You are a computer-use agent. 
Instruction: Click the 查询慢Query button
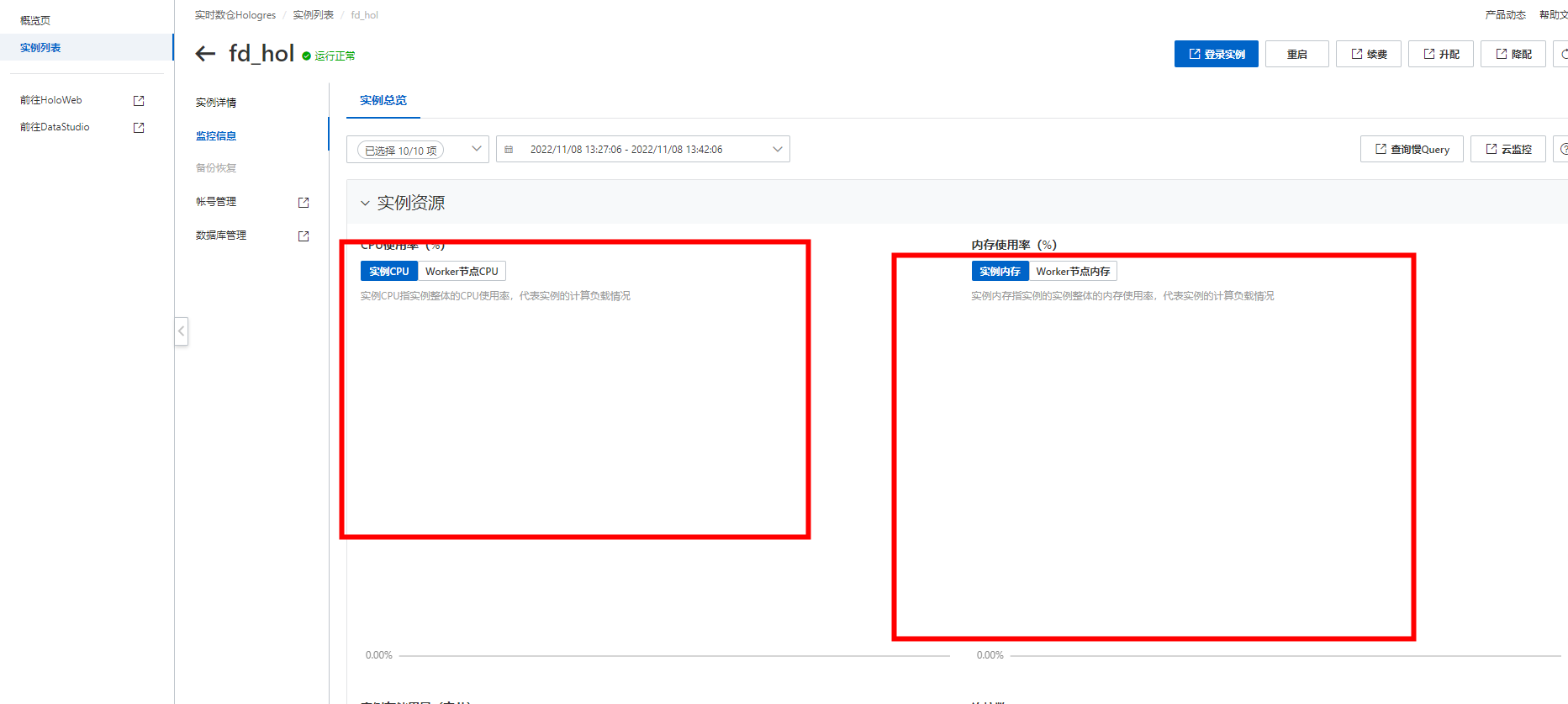tap(1412, 149)
